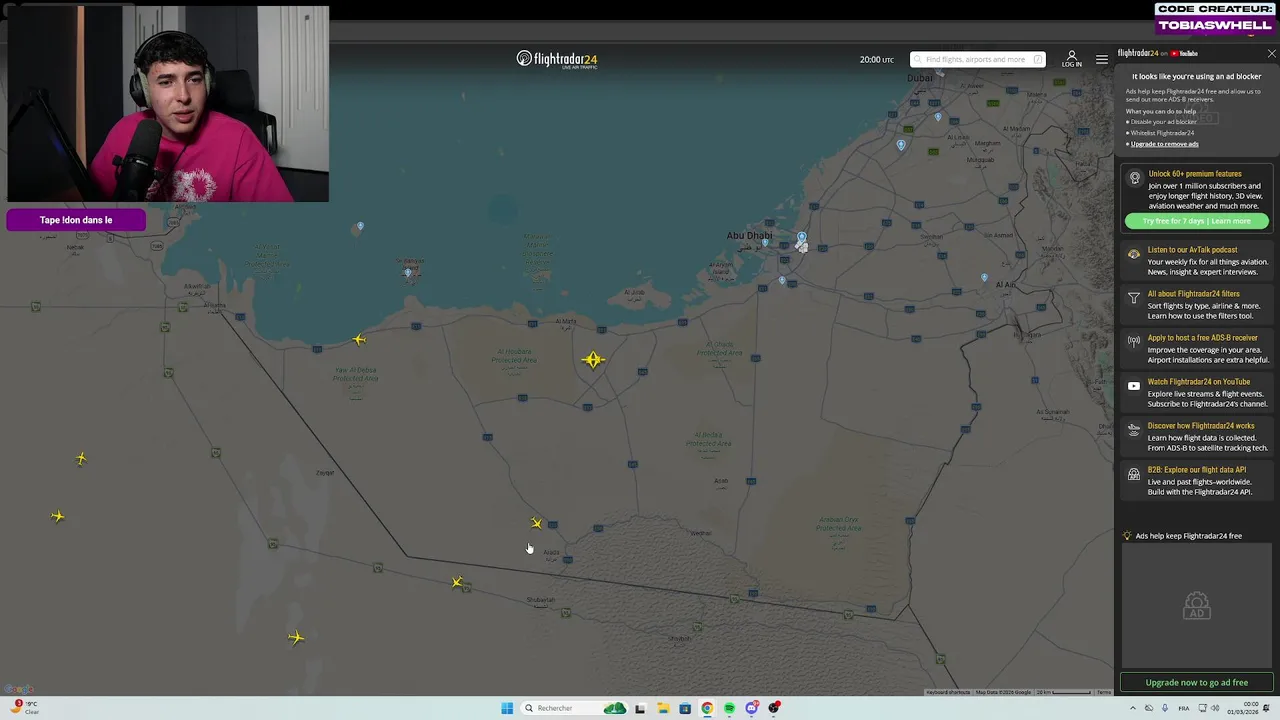Open the hamburger menu beside Log In
This screenshot has height=720, width=1280.
click(x=1101, y=60)
